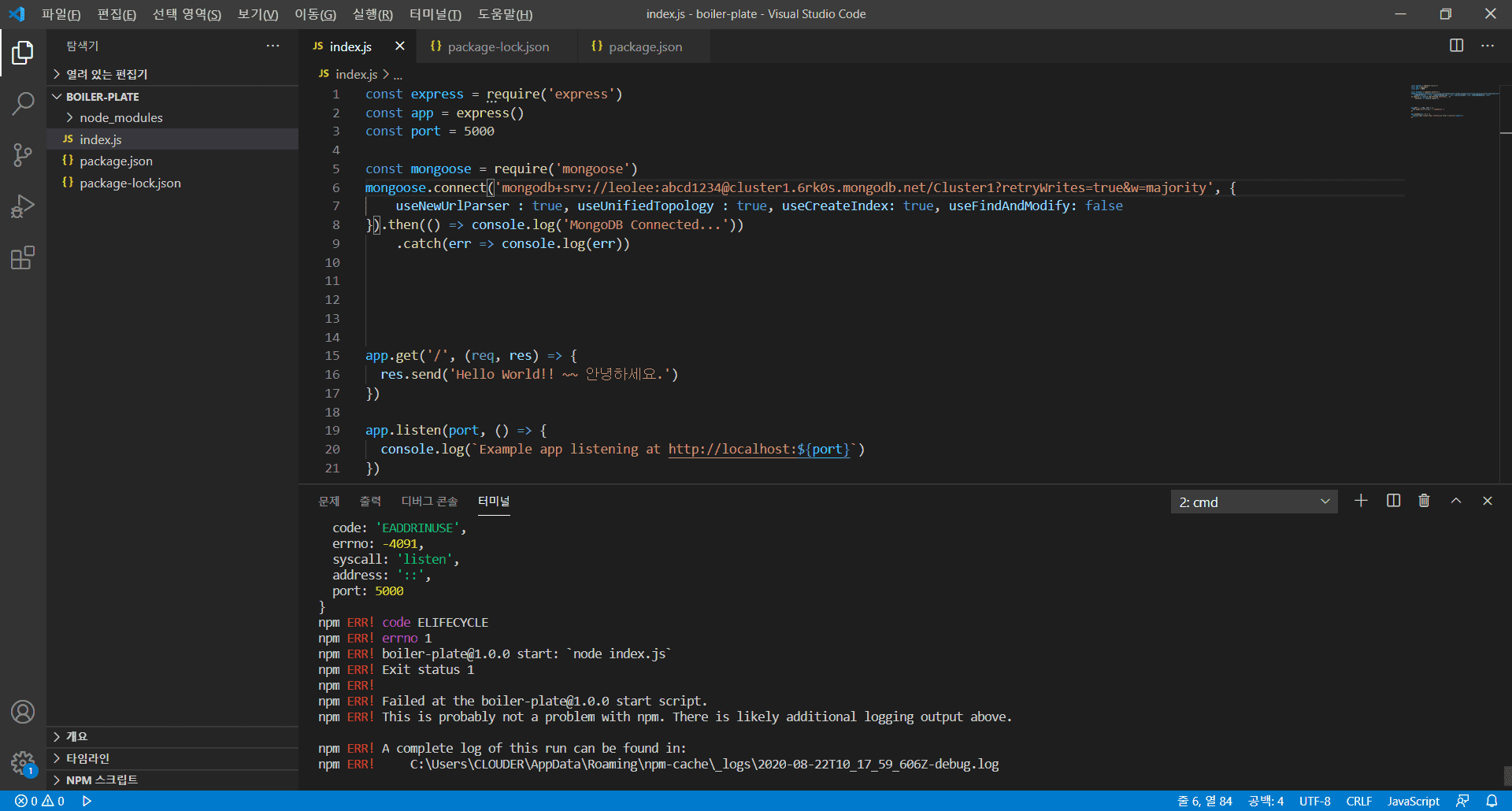The height and width of the screenshot is (811, 1512).
Task: Open the Run and Debug view
Action: (23, 206)
